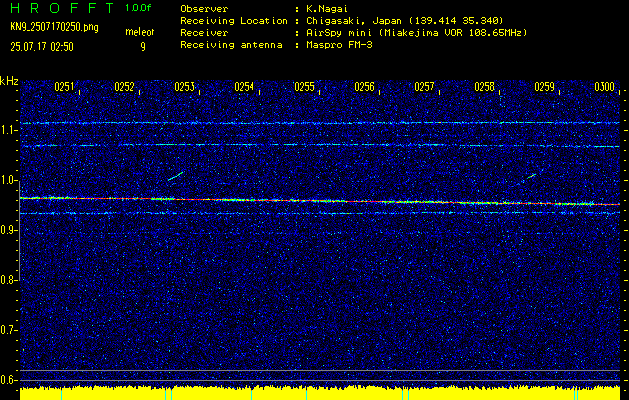Screen dimensions: 629x400
Task: Click the meteor count label text
Action: click(140, 32)
